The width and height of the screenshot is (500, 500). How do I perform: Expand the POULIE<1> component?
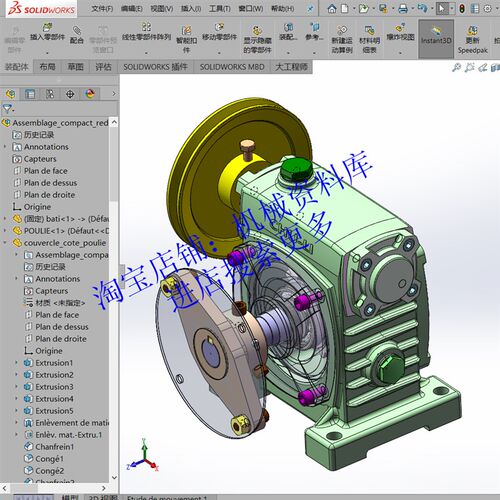(x=5, y=231)
